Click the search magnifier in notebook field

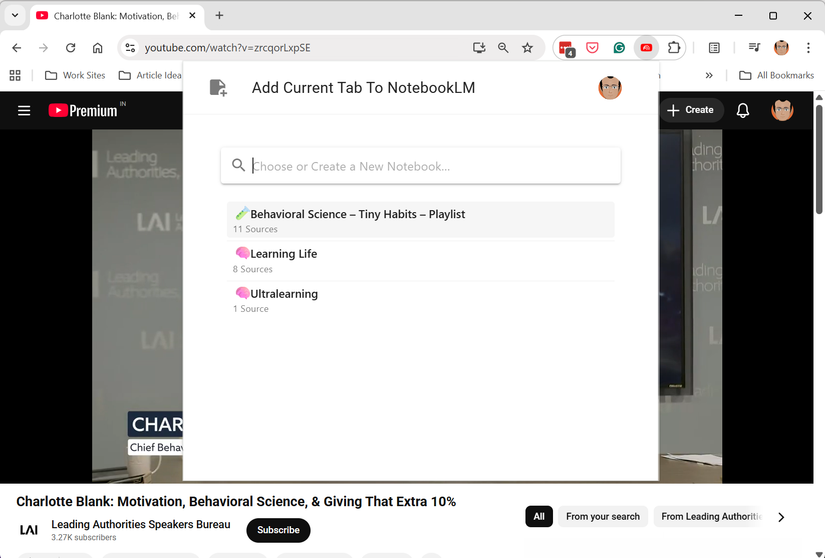[x=238, y=166]
